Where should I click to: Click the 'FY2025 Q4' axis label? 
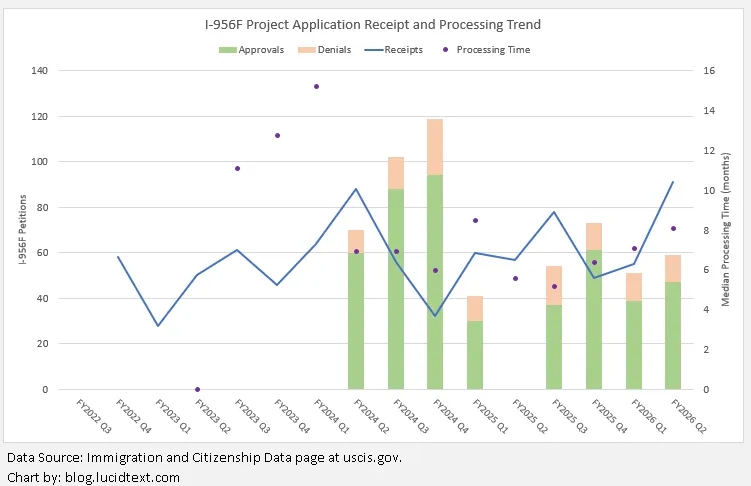coord(610,416)
